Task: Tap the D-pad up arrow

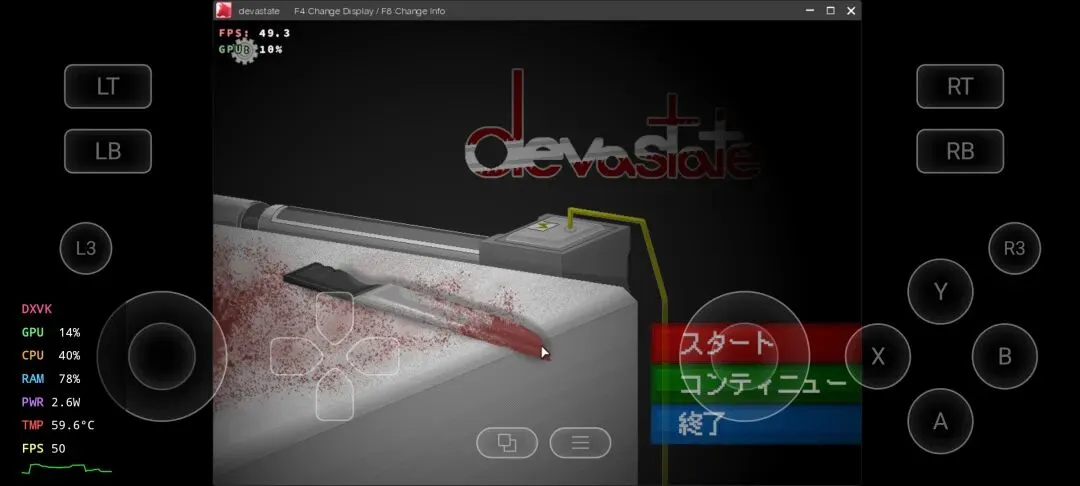Action: (x=335, y=317)
